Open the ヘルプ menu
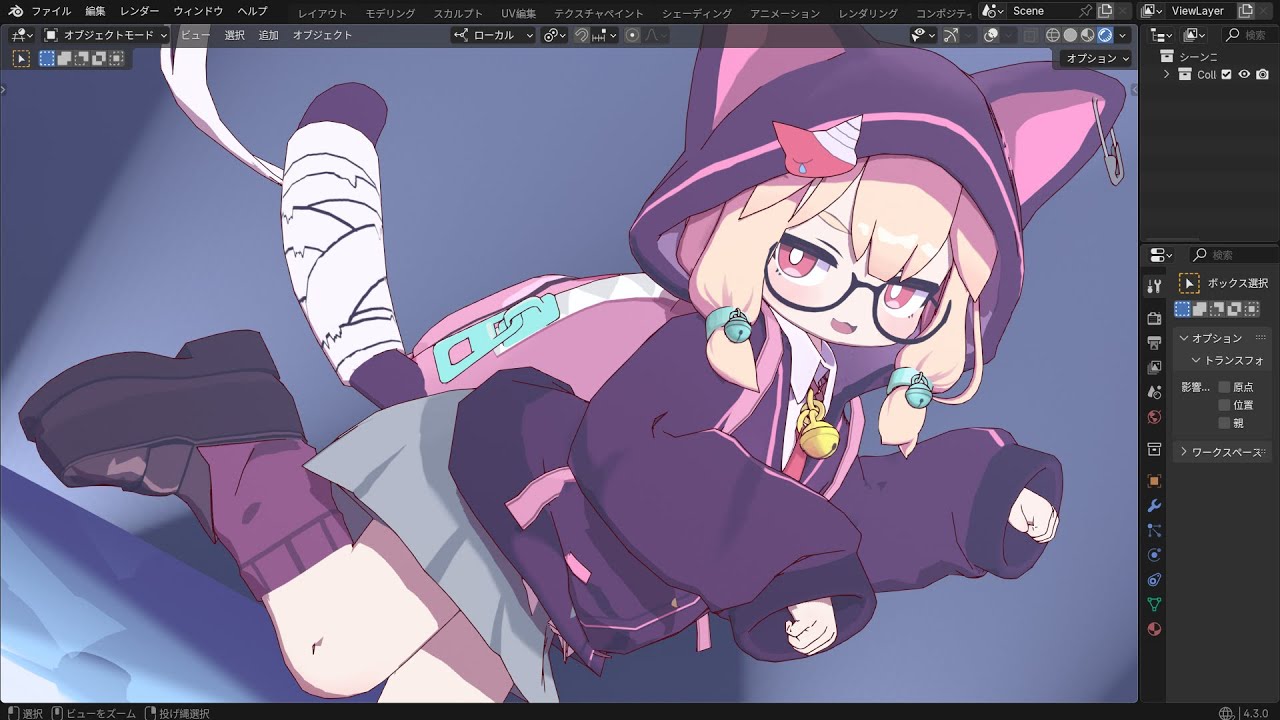The width and height of the screenshot is (1280, 720). pyautogui.click(x=252, y=11)
